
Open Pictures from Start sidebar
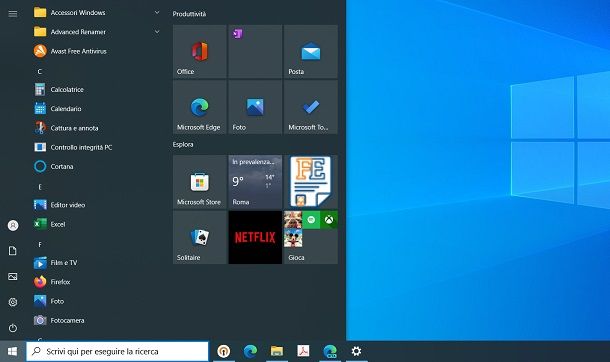[13, 276]
